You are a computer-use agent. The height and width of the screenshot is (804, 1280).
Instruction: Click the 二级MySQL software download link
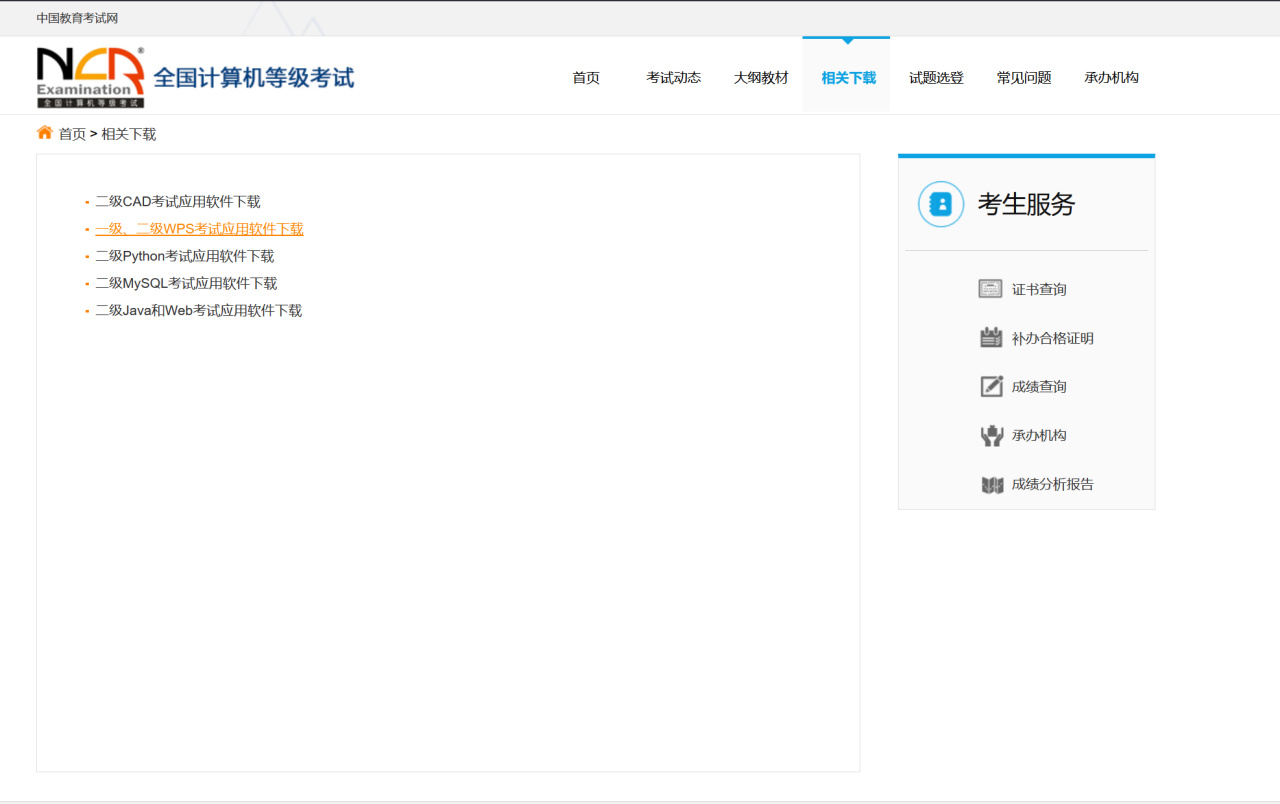pyautogui.click(x=186, y=284)
